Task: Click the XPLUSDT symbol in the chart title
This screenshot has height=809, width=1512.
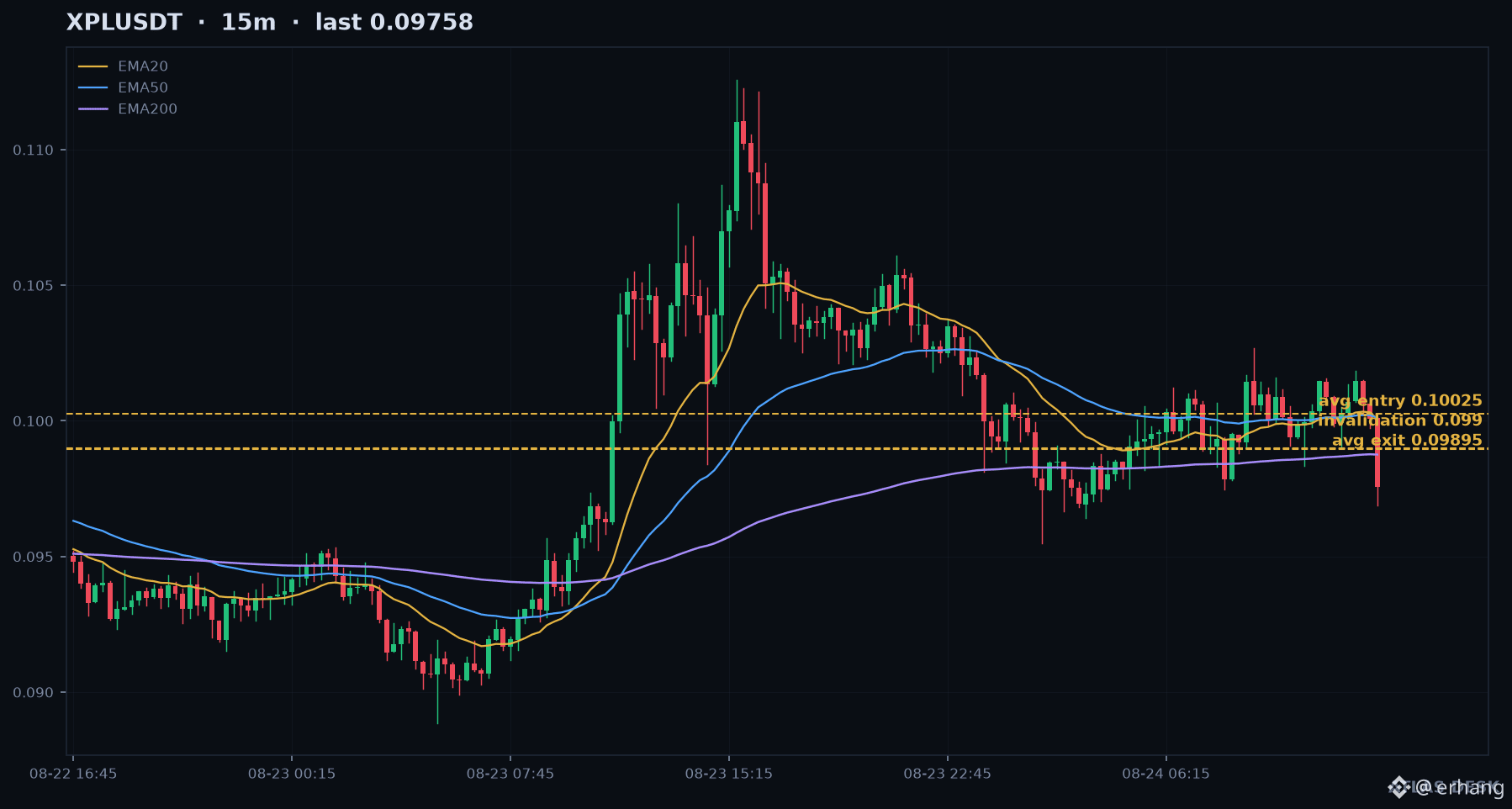Action: (x=124, y=23)
